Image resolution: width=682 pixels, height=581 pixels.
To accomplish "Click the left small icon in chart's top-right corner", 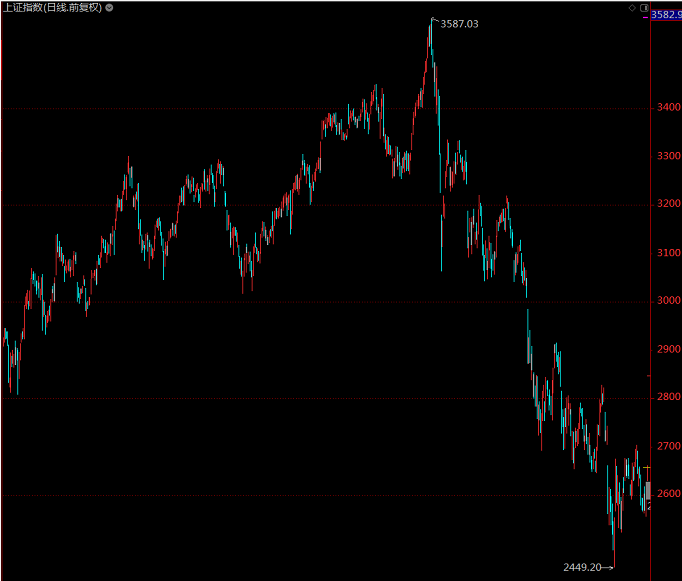I will [633, 7].
